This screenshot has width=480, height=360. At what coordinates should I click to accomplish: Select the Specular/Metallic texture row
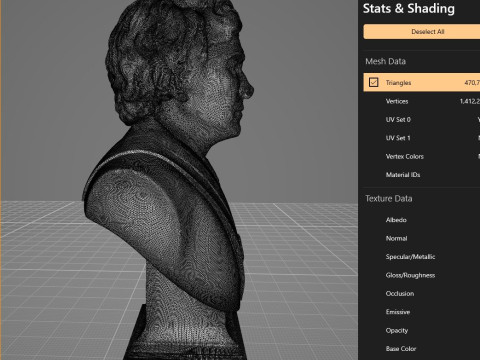point(422,257)
